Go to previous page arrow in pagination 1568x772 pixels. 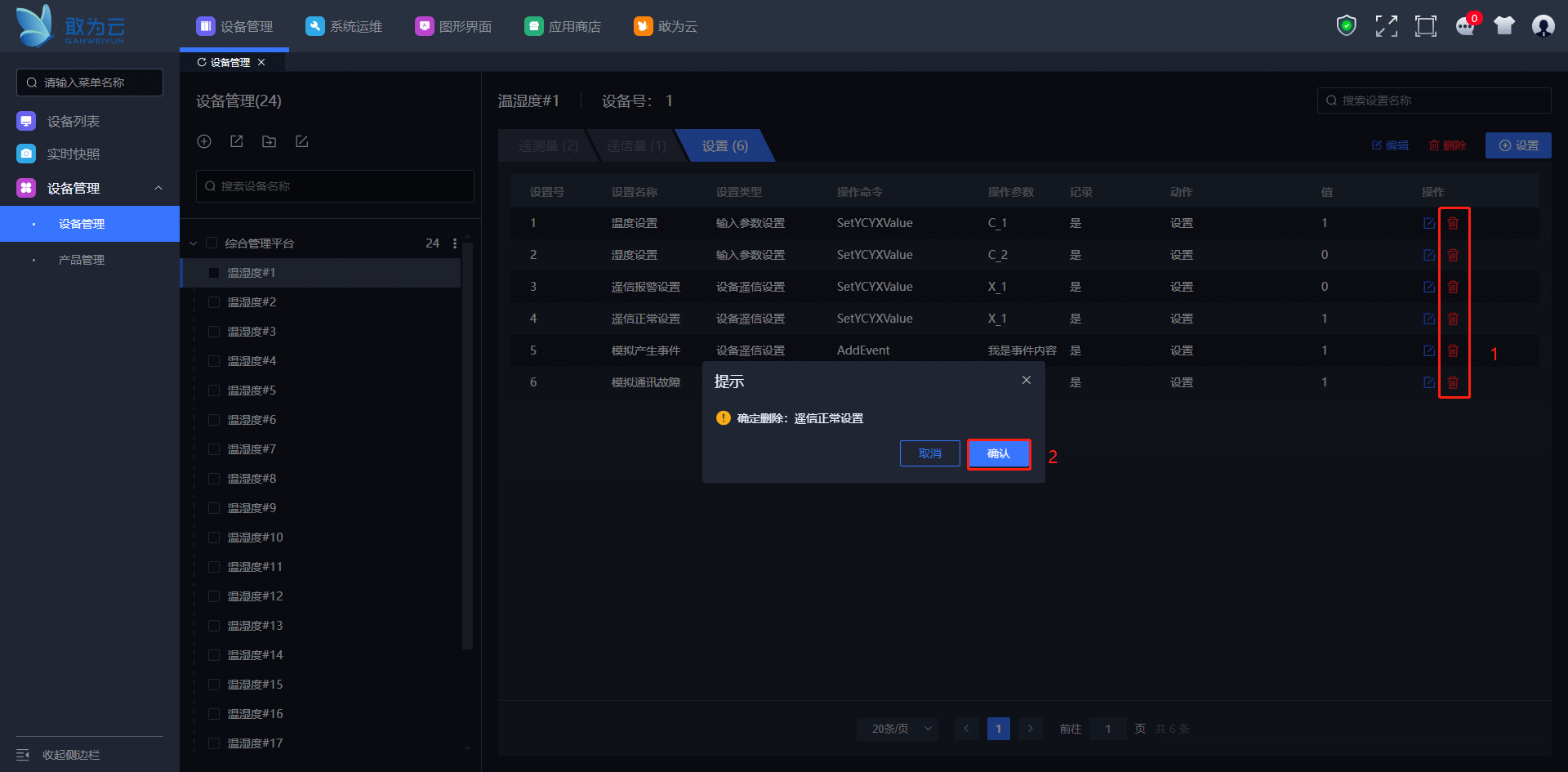[x=966, y=729]
